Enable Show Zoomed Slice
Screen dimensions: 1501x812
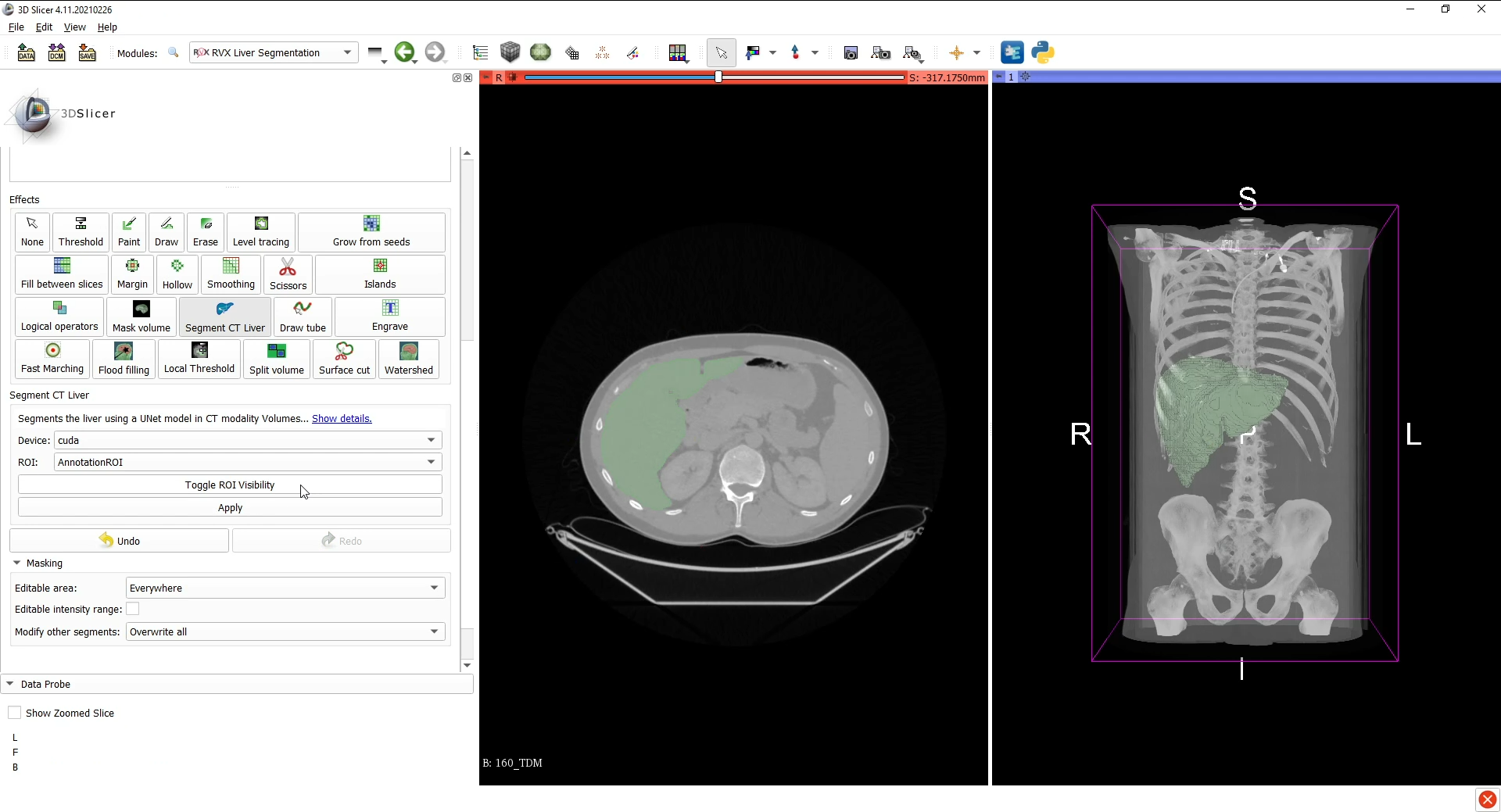click(14, 713)
